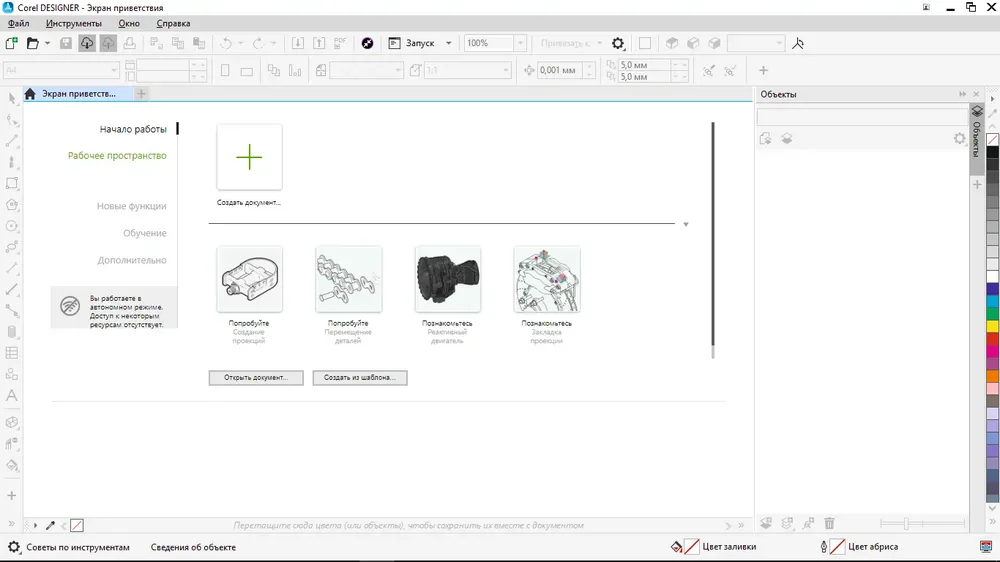Select the Table tool in toolbox
Image resolution: width=1000 pixels, height=562 pixels.
(11, 353)
